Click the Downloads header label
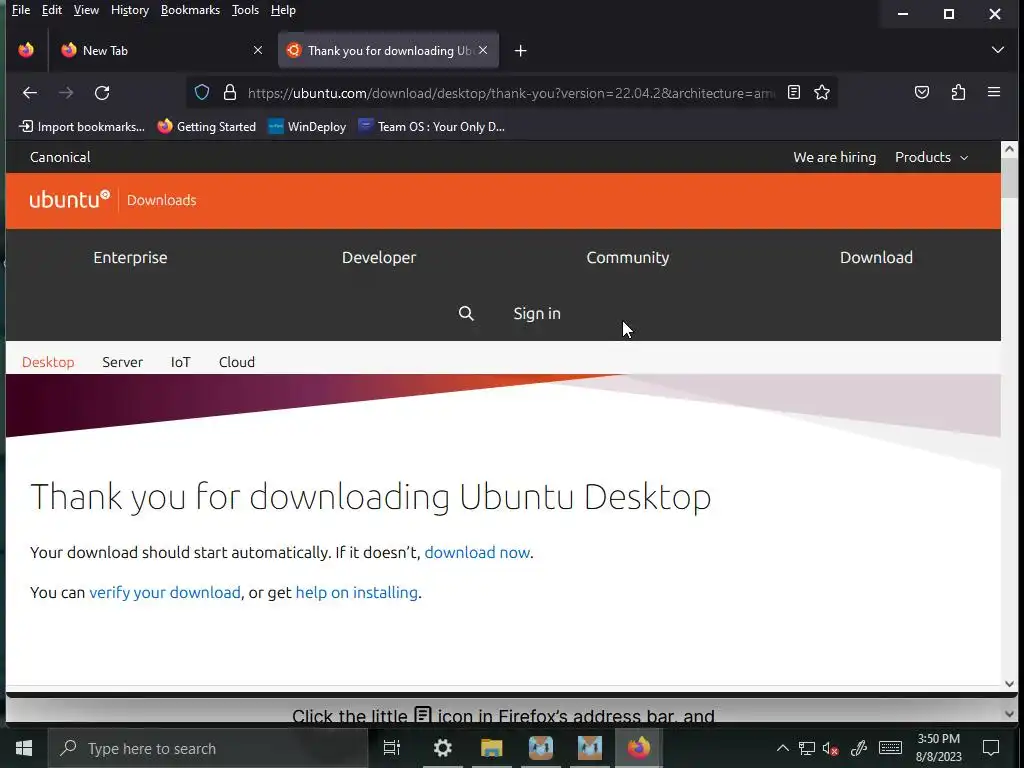 tap(161, 200)
